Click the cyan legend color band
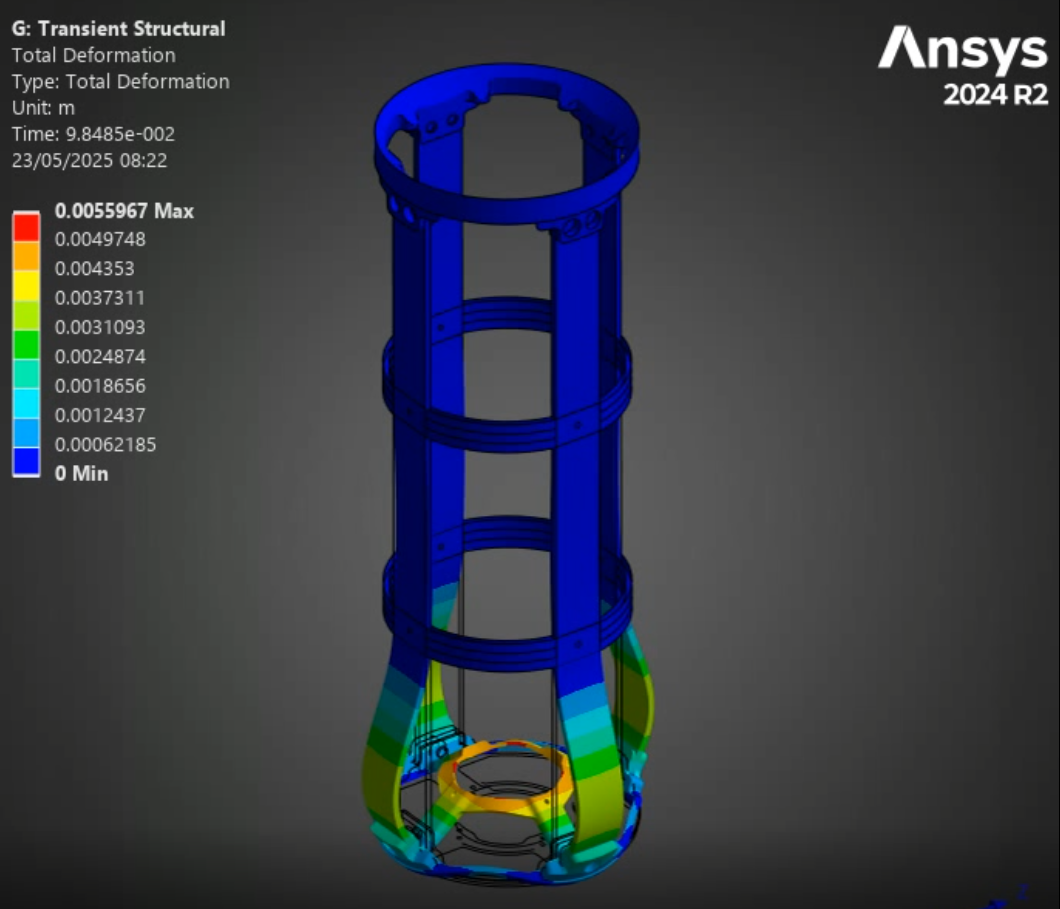Viewport: 1060px width, 909px height. pos(26,401)
